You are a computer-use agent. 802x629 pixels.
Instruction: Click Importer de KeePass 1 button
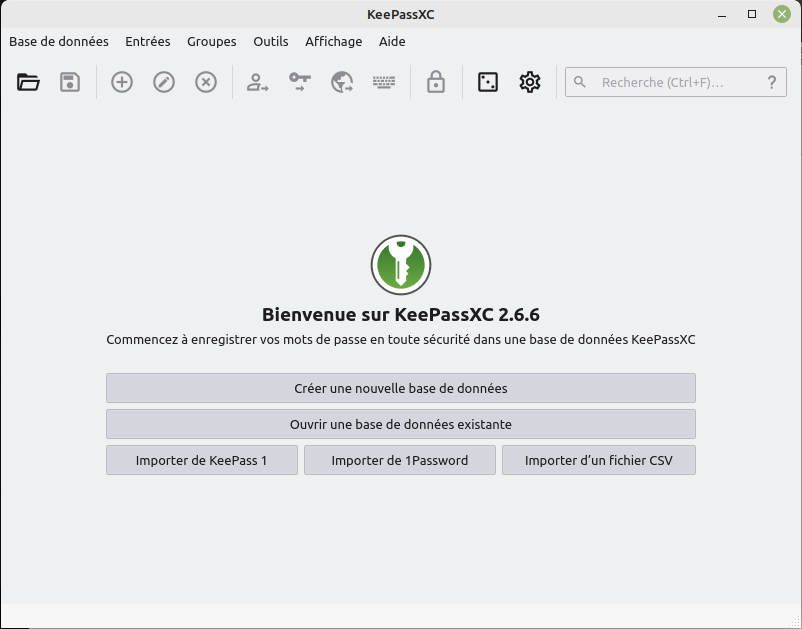click(202, 460)
